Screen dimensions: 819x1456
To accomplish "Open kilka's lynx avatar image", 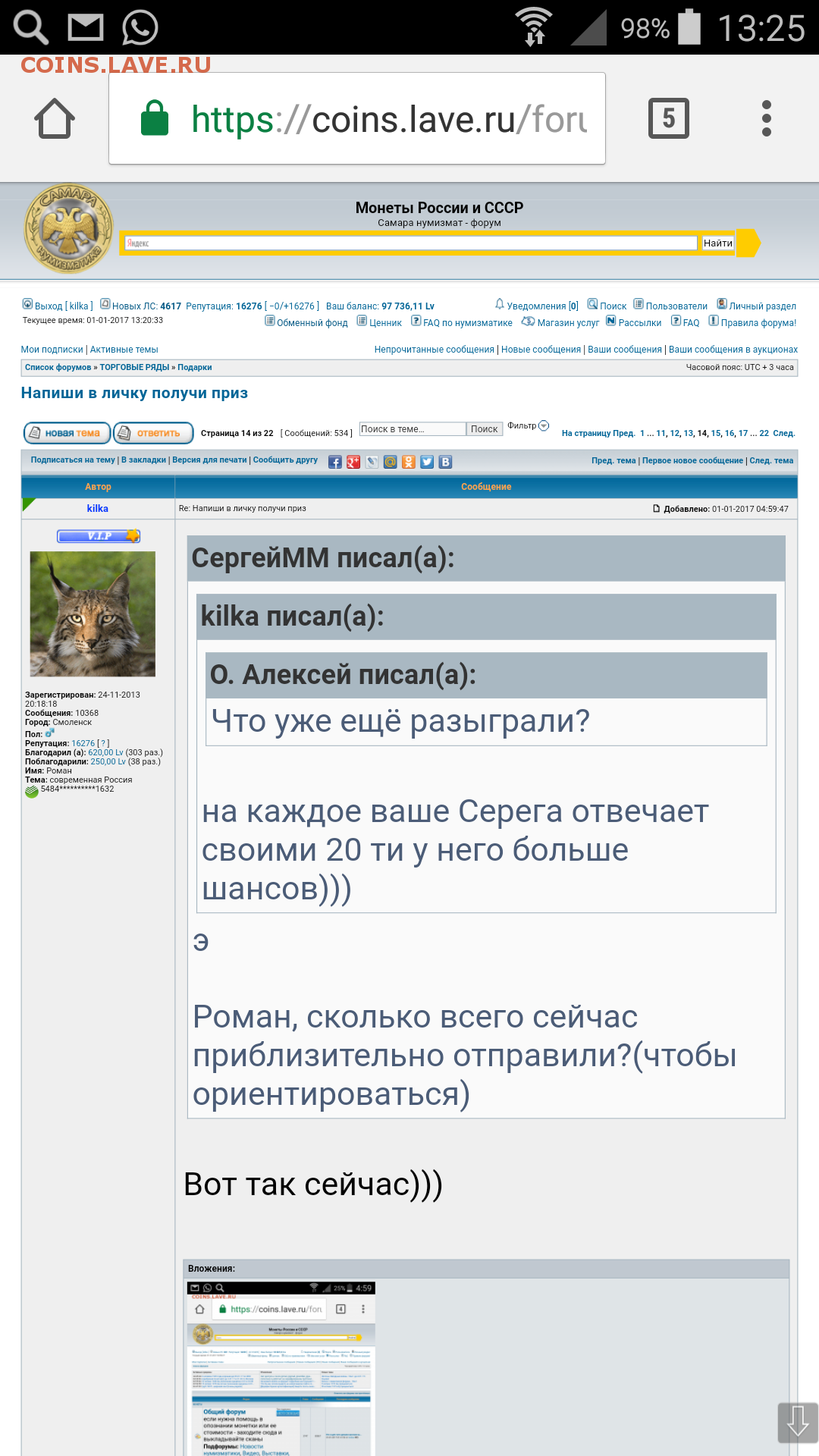I will click(93, 614).
